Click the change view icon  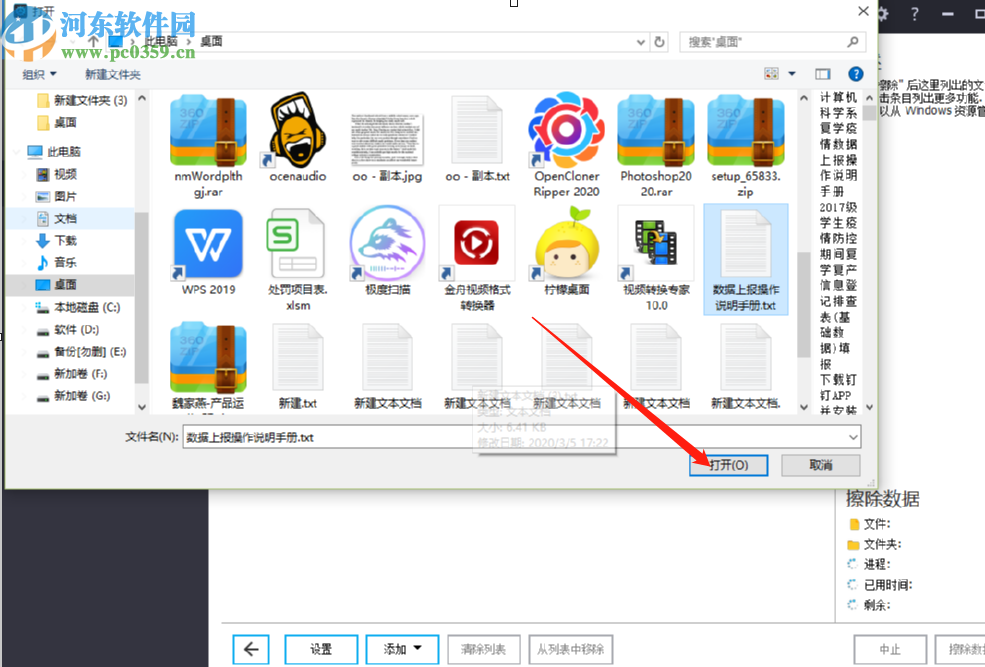coord(771,73)
